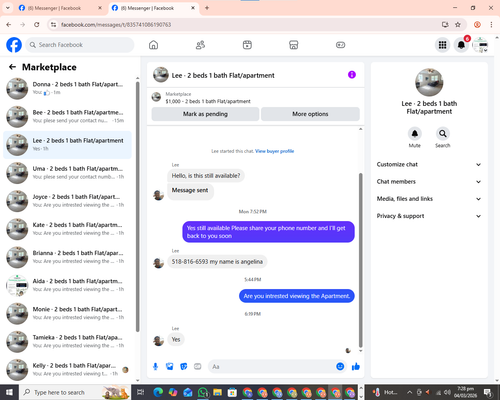
Task: Click the browser address bar URL
Action: point(116,25)
